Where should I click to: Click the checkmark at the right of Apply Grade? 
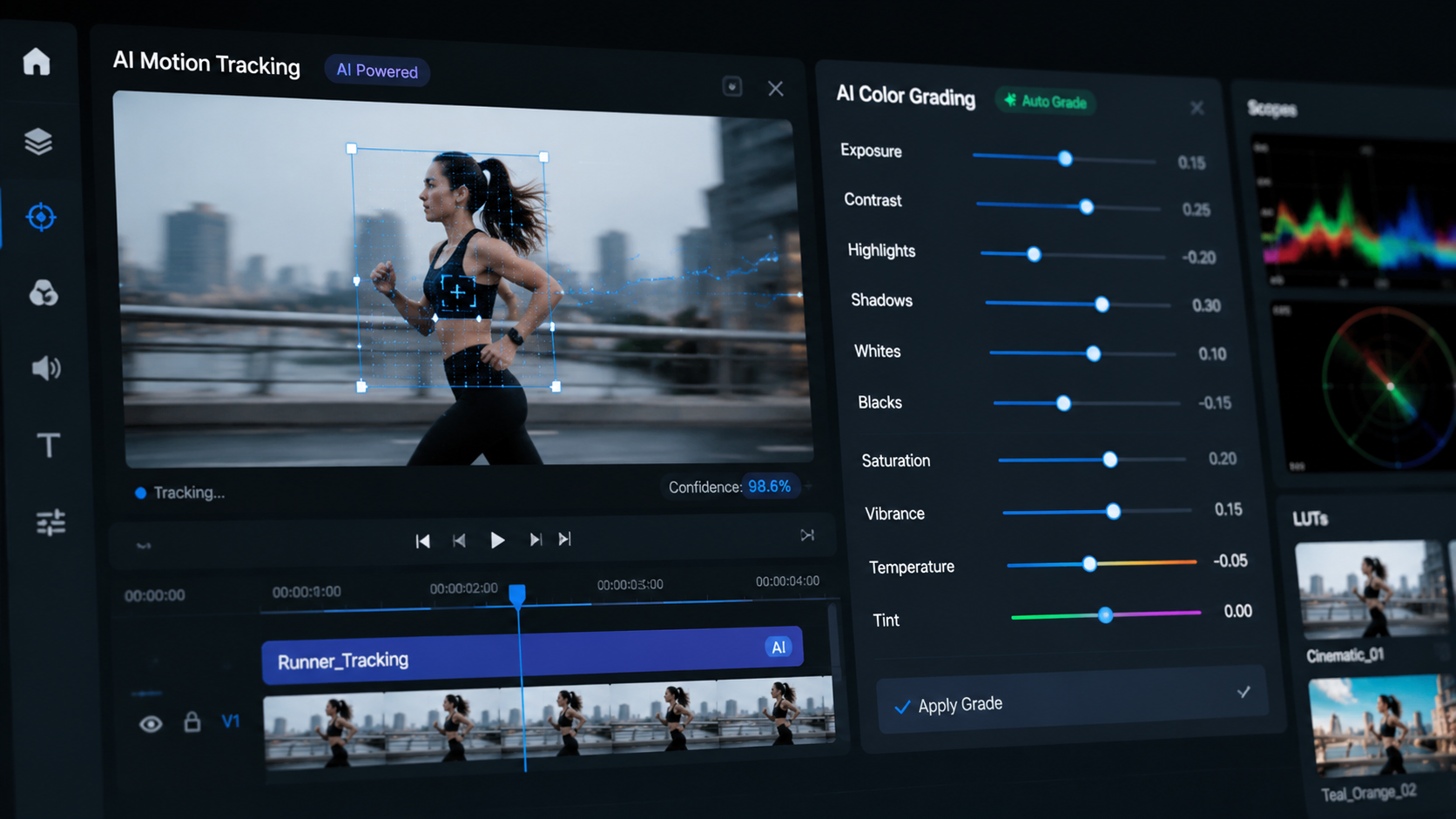point(1244,692)
